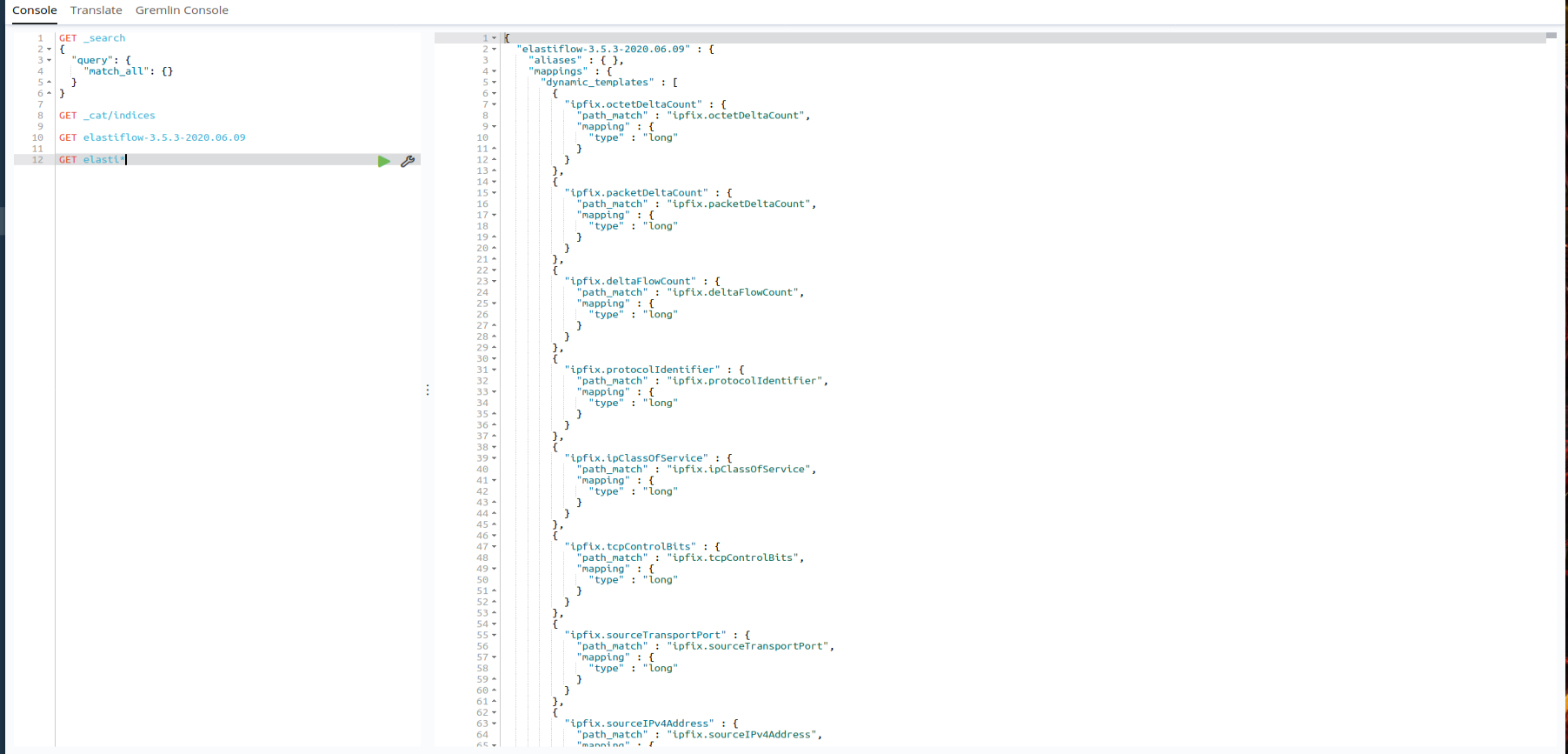Fold the "elastiflow-3.5.3-2020.06.09" object in the response
1568x754 pixels.
click(x=495, y=50)
